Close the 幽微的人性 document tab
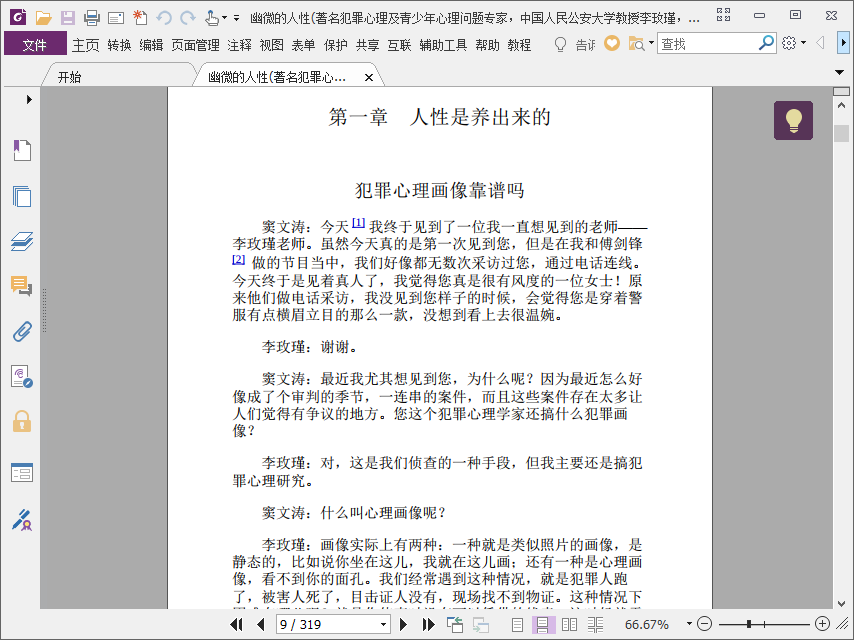The width and height of the screenshot is (854, 640). pyautogui.click(x=369, y=78)
